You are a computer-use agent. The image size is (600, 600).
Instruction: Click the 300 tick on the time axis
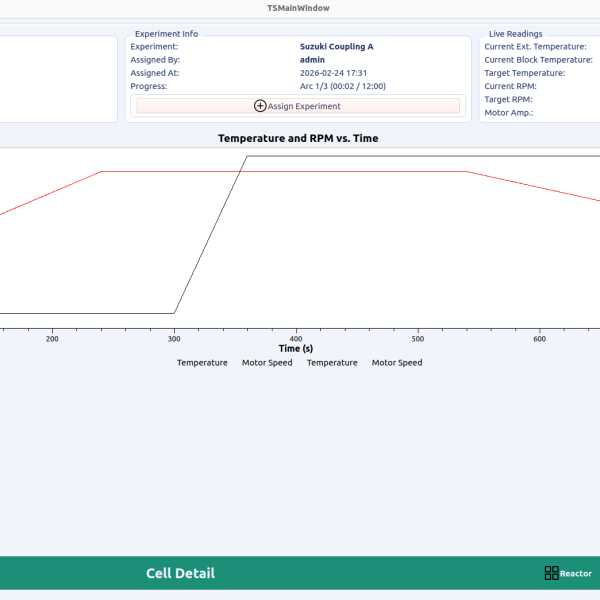tap(174, 339)
